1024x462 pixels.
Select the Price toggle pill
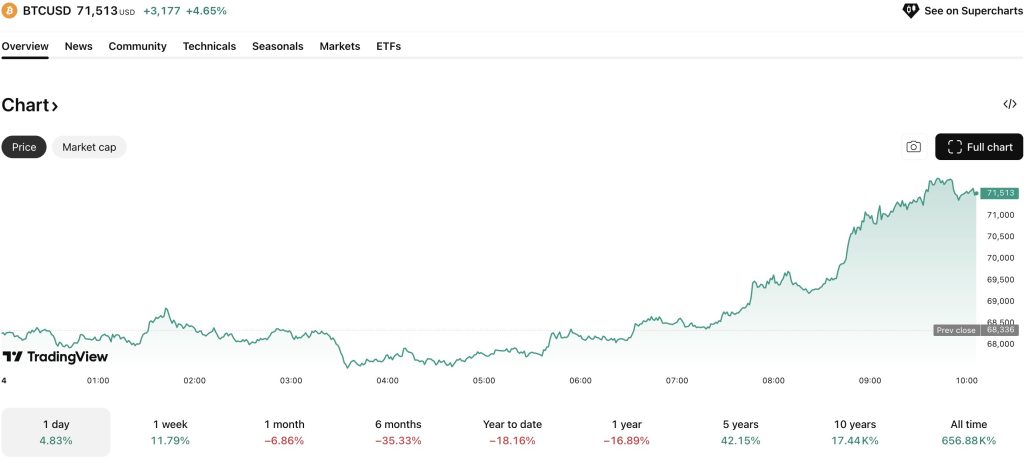24,147
